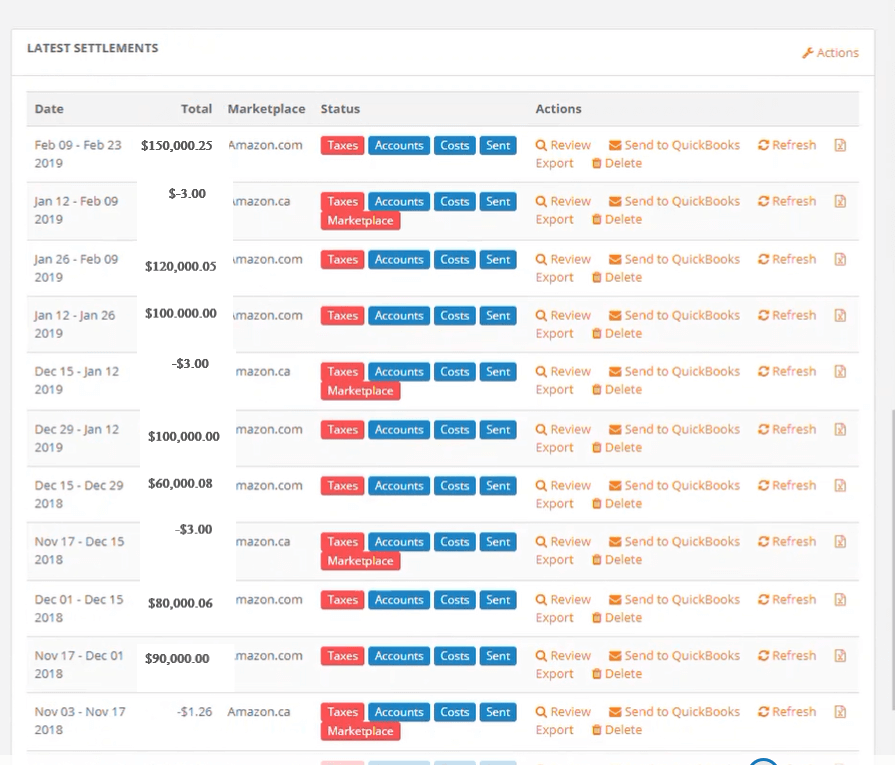The height and width of the screenshot is (765, 895).
Task: Refresh the Feb 09 - Feb 23 settlement
Action: [x=787, y=145]
